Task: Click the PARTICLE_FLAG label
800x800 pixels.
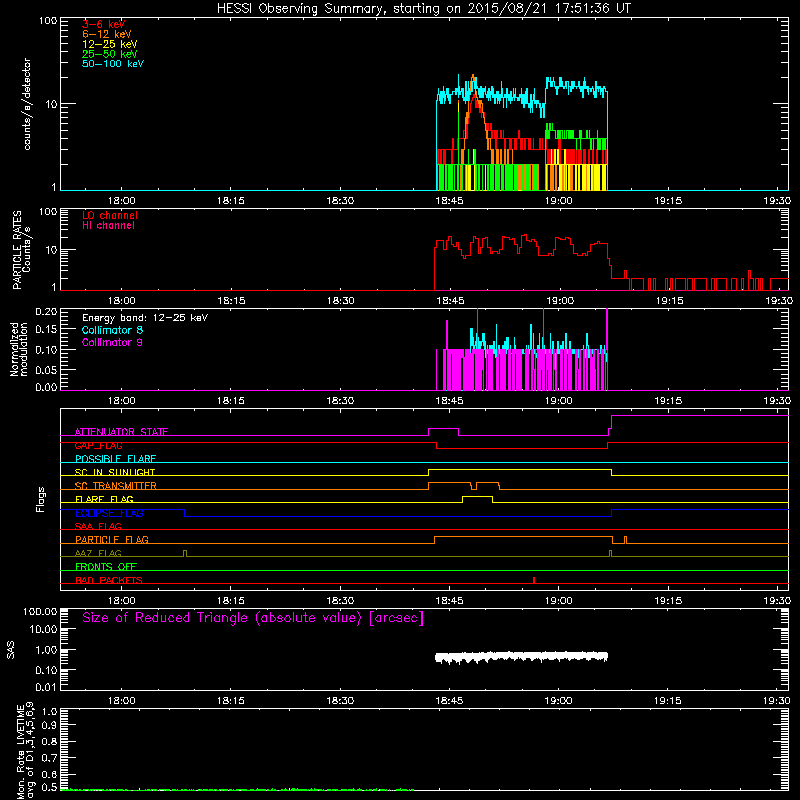Action: tap(112, 539)
